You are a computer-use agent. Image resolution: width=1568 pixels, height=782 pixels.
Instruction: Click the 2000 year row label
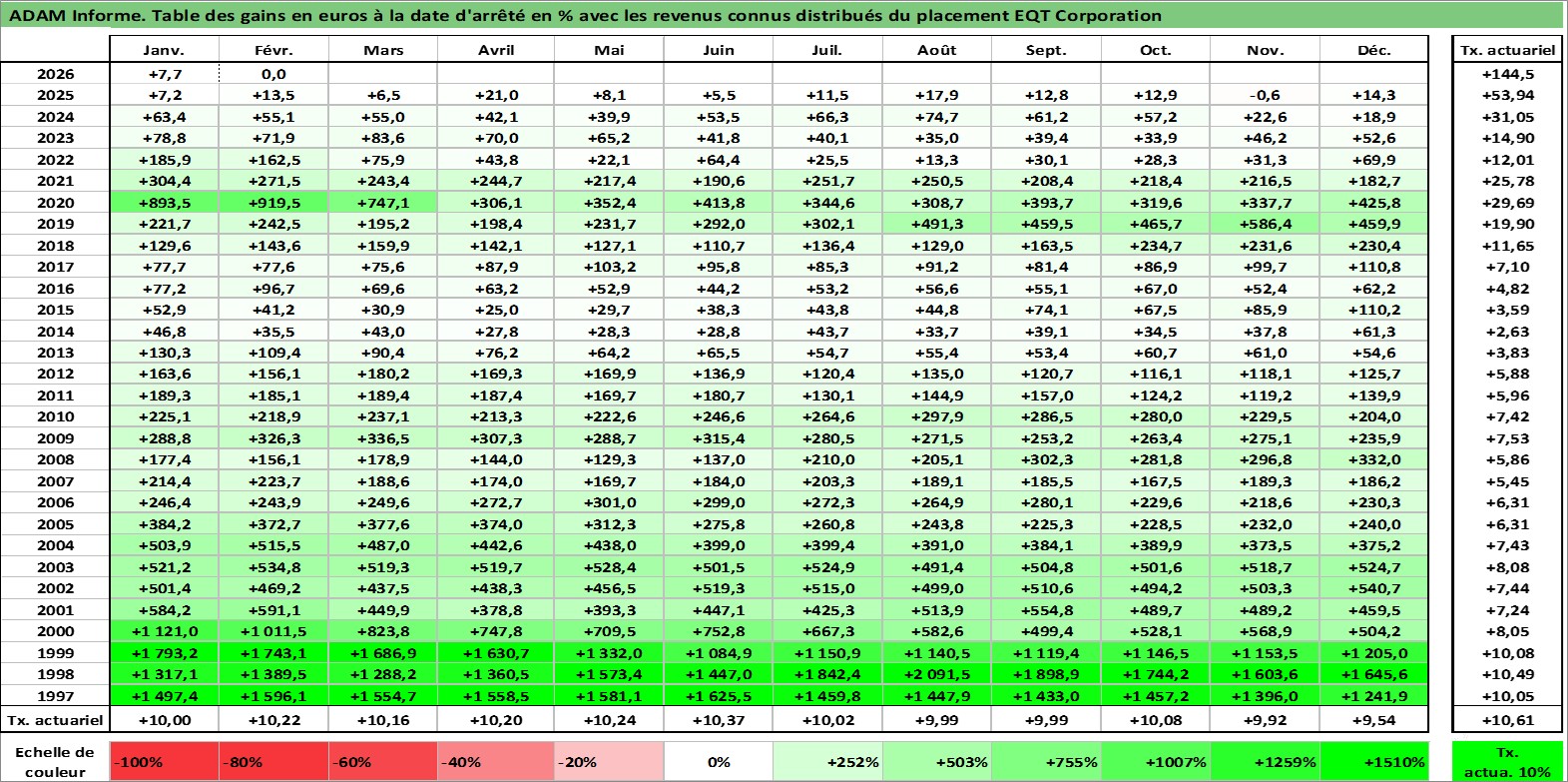55,631
